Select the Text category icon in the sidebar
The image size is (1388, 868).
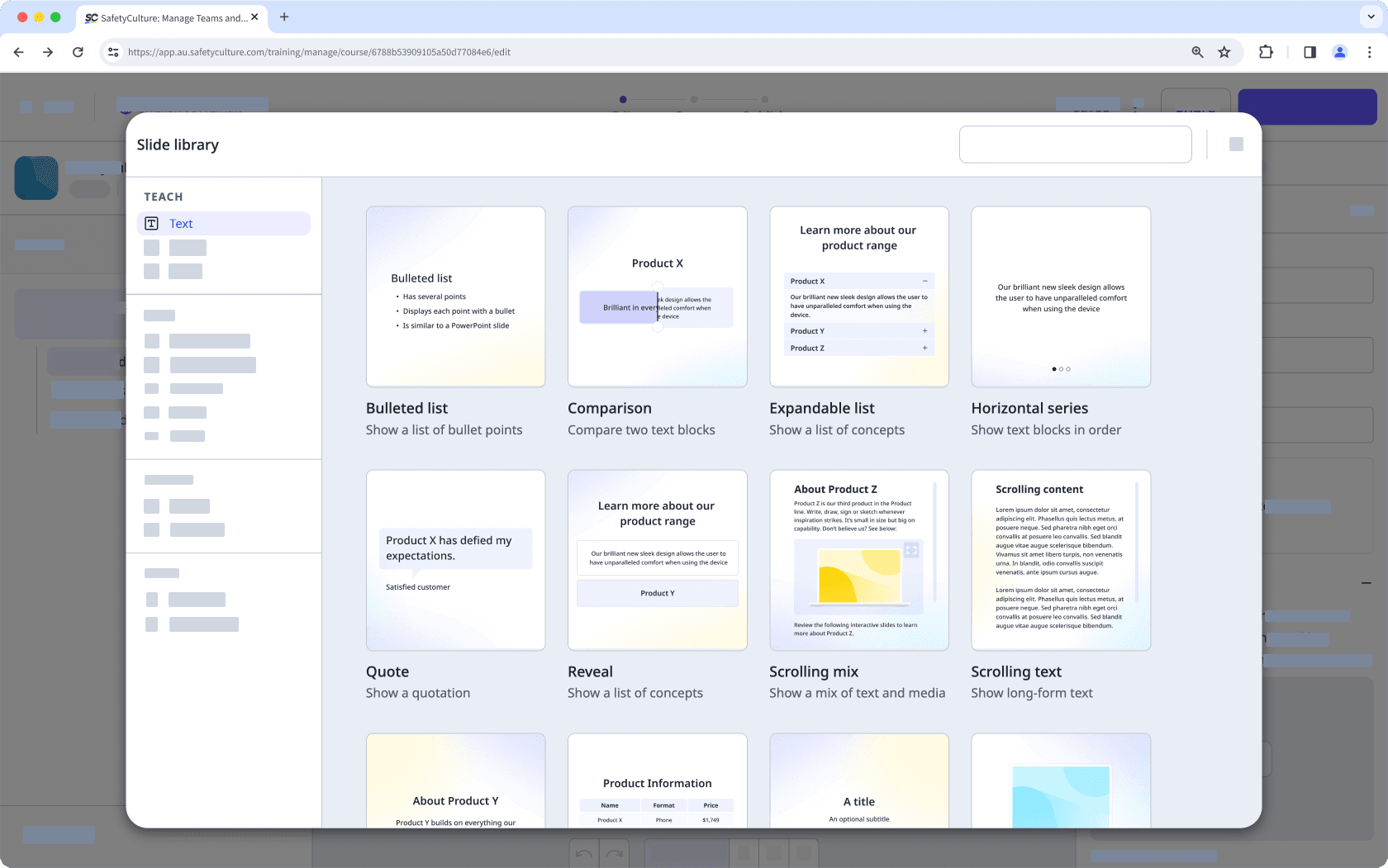(x=151, y=223)
